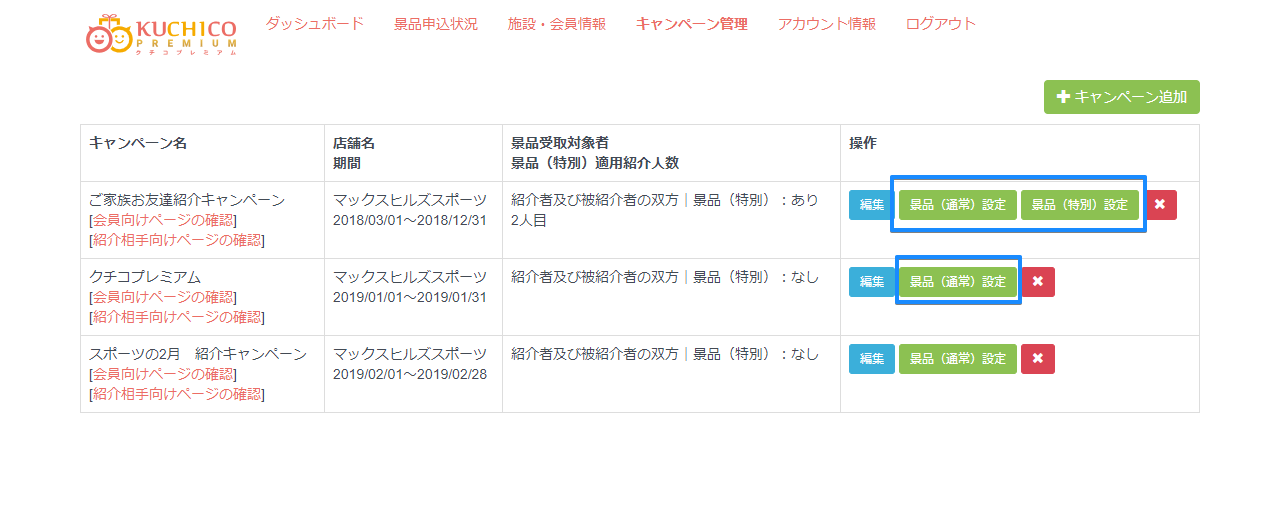The image size is (1272, 505).
Task: Delete the スポーツの2月 campaign with red X
Action: pyautogui.click(x=1038, y=359)
